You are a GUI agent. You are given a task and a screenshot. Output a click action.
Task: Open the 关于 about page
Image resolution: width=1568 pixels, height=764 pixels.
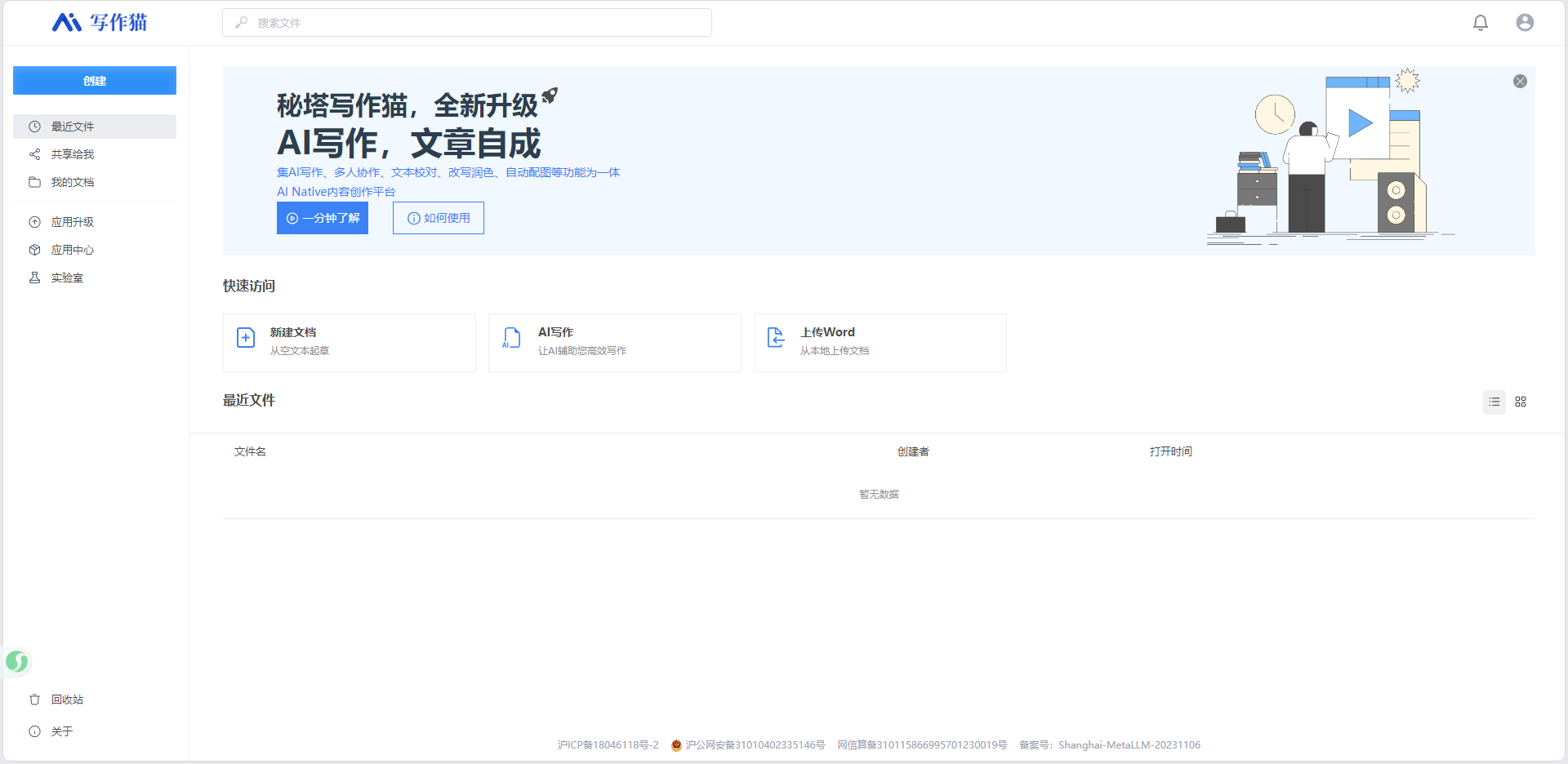pos(61,731)
